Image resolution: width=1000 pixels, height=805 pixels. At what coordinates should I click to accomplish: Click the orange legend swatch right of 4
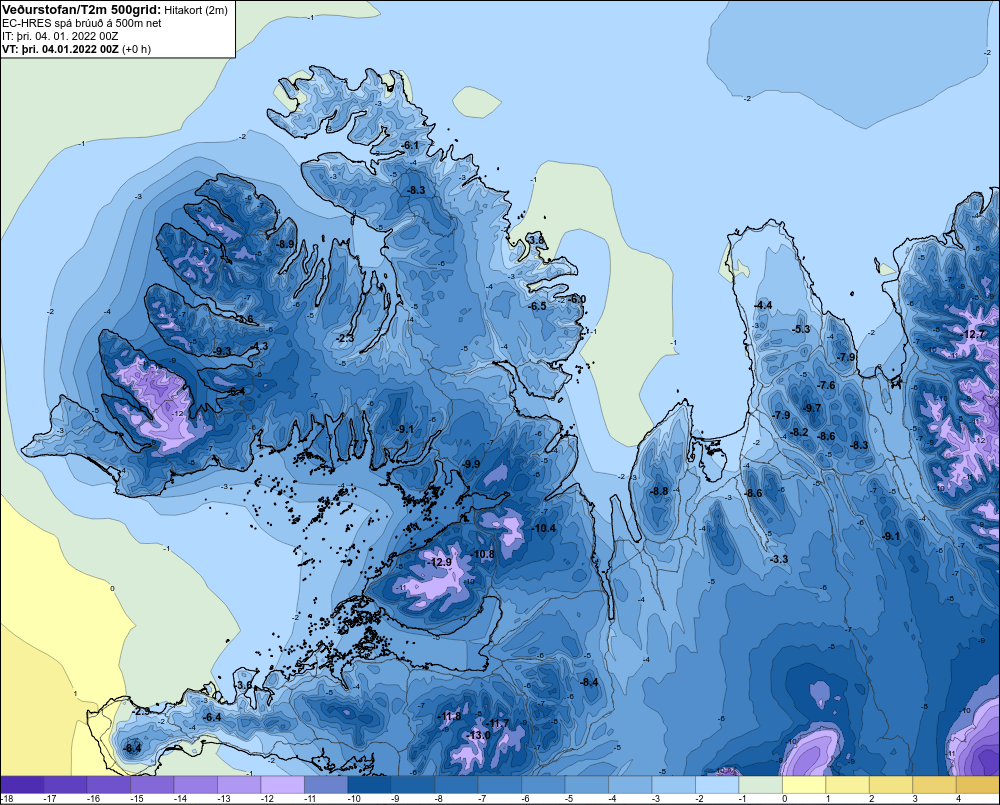977,785
